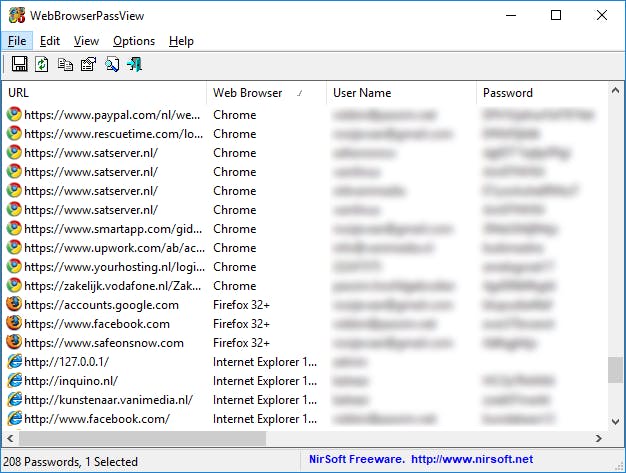Select the https://www.paypal.com/nl/we... row

306,115
